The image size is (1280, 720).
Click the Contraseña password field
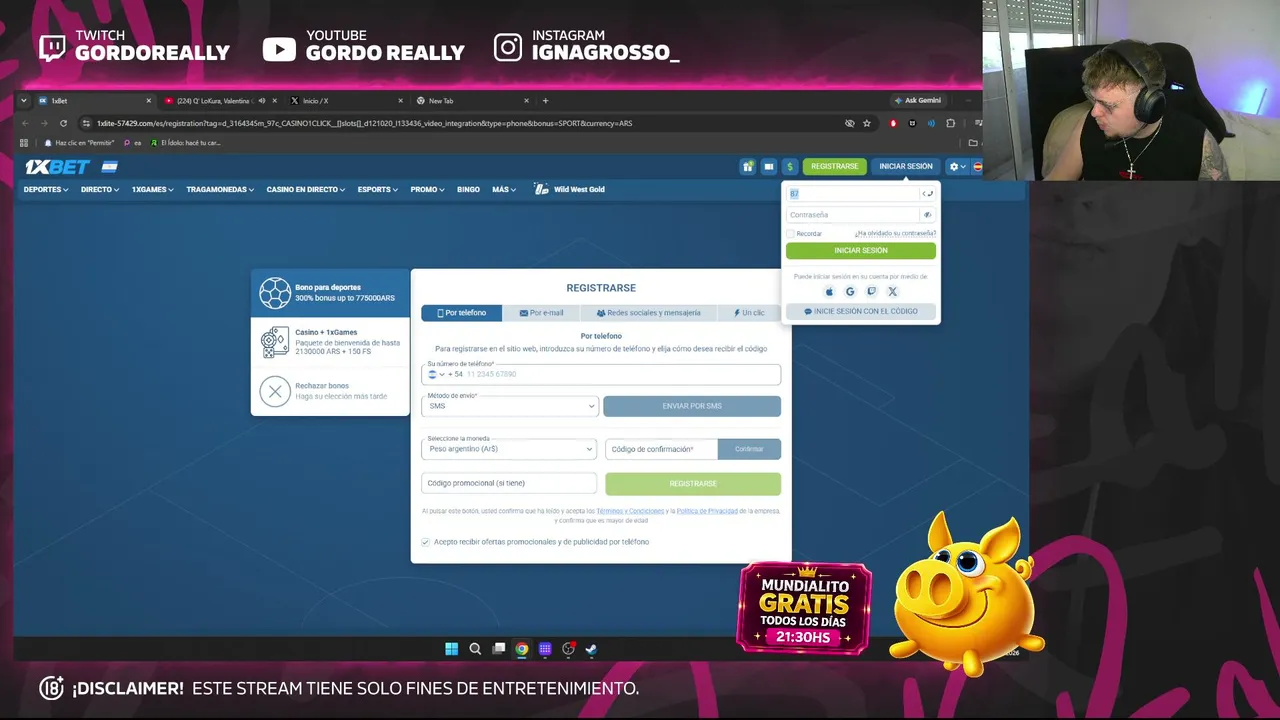[853, 215]
